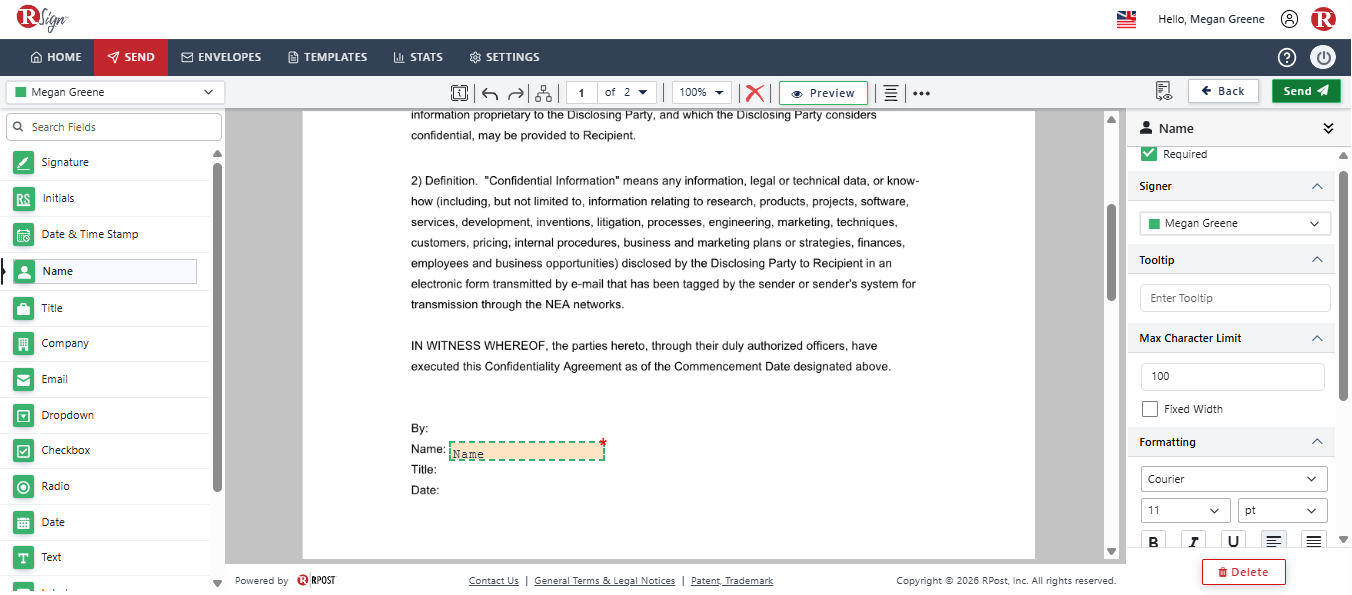Select the Initials field icon
The width and height of the screenshot is (1352, 595).
(24, 198)
